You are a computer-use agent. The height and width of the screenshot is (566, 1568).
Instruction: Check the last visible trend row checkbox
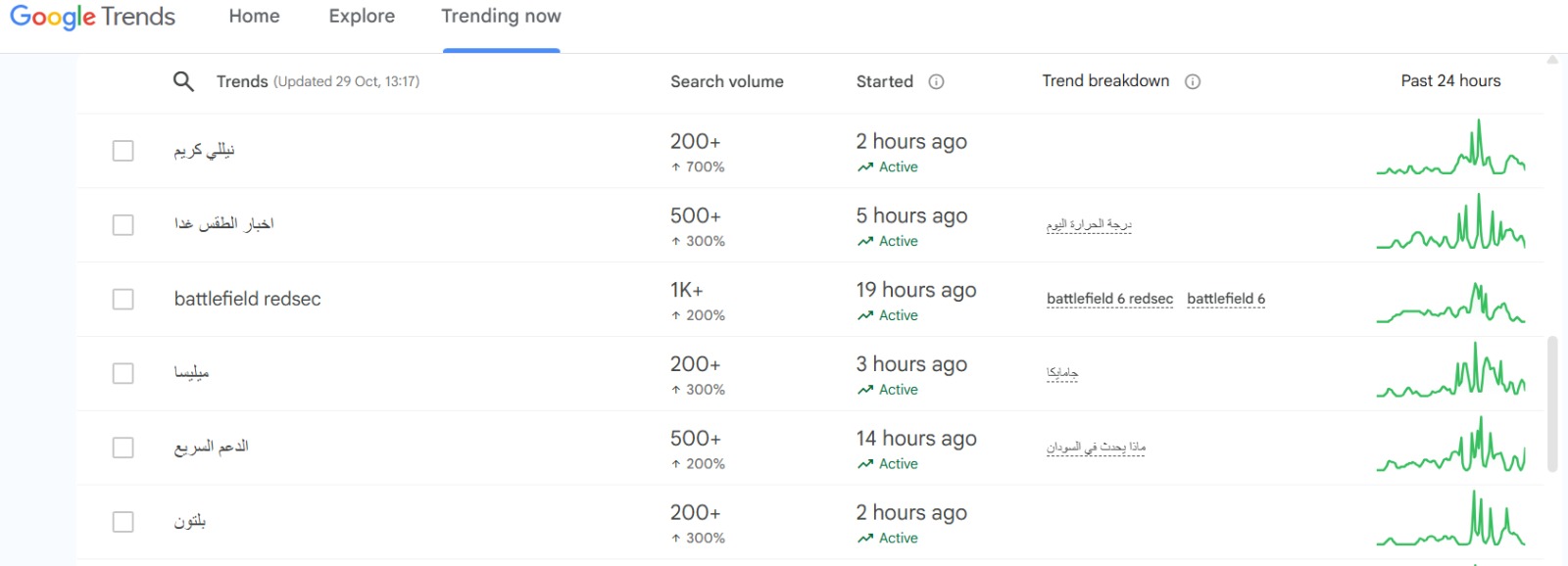[x=122, y=522]
